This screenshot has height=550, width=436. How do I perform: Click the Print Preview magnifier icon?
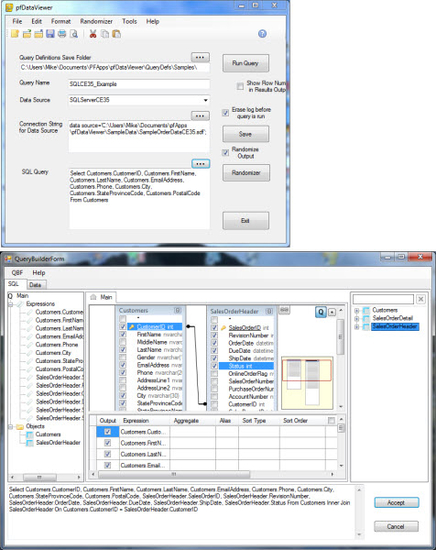click(x=74, y=34)
